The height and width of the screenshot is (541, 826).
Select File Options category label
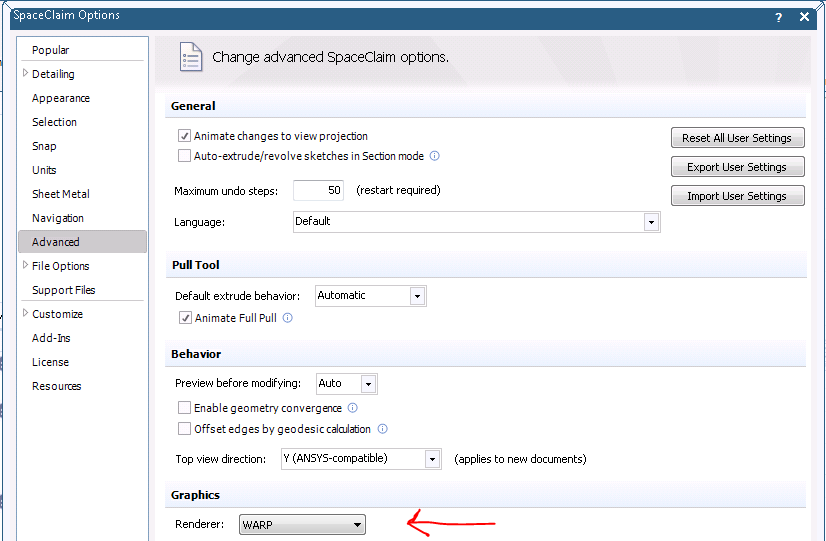tap(61, 266)
